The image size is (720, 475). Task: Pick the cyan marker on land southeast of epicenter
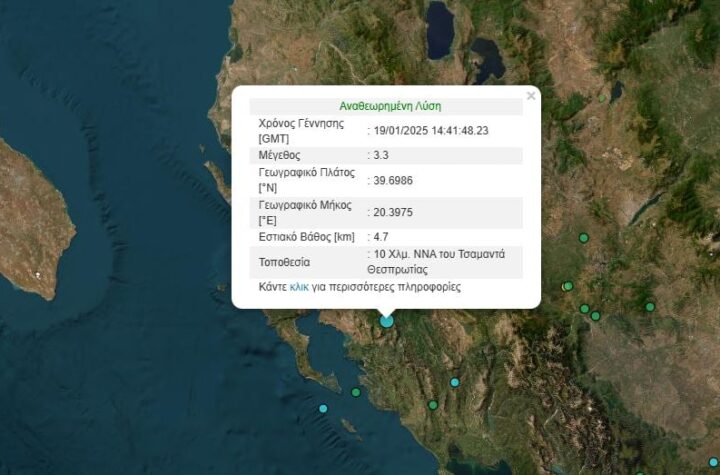point(455,382)
